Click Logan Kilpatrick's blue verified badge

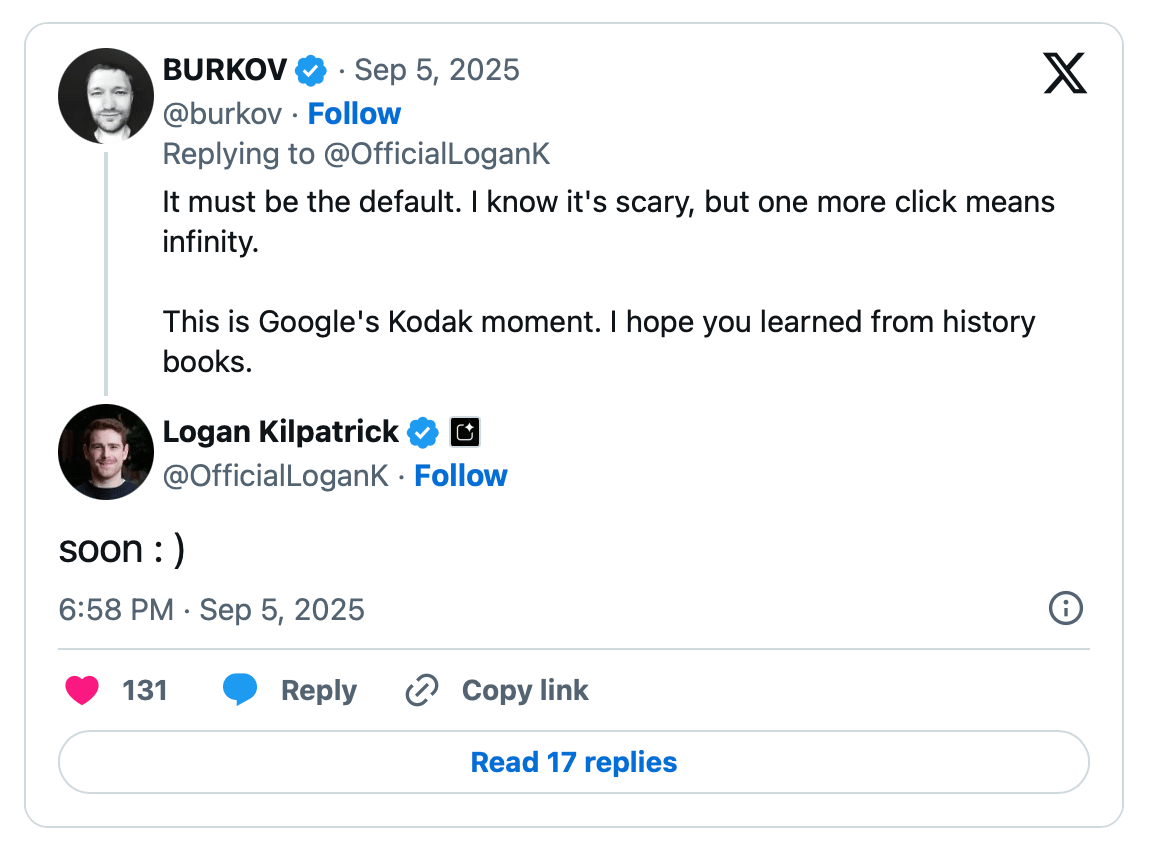423,432
